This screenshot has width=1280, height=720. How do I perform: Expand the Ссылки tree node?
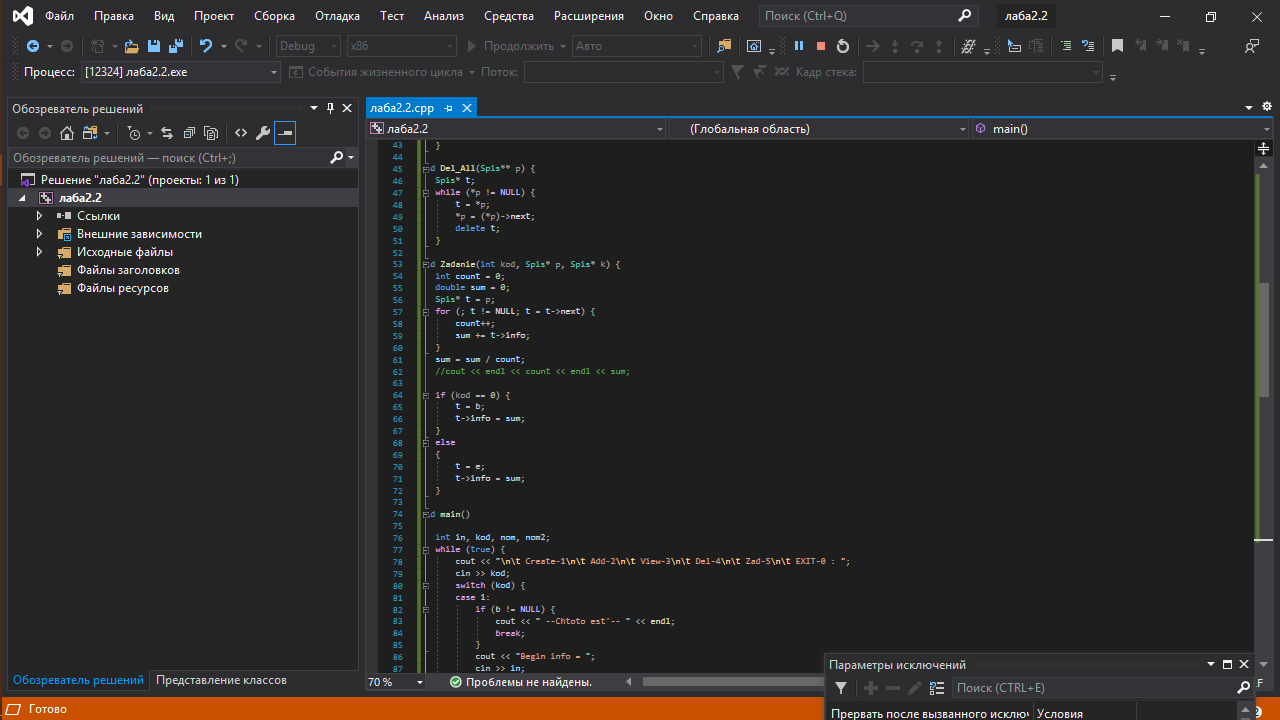click(40, 216)
